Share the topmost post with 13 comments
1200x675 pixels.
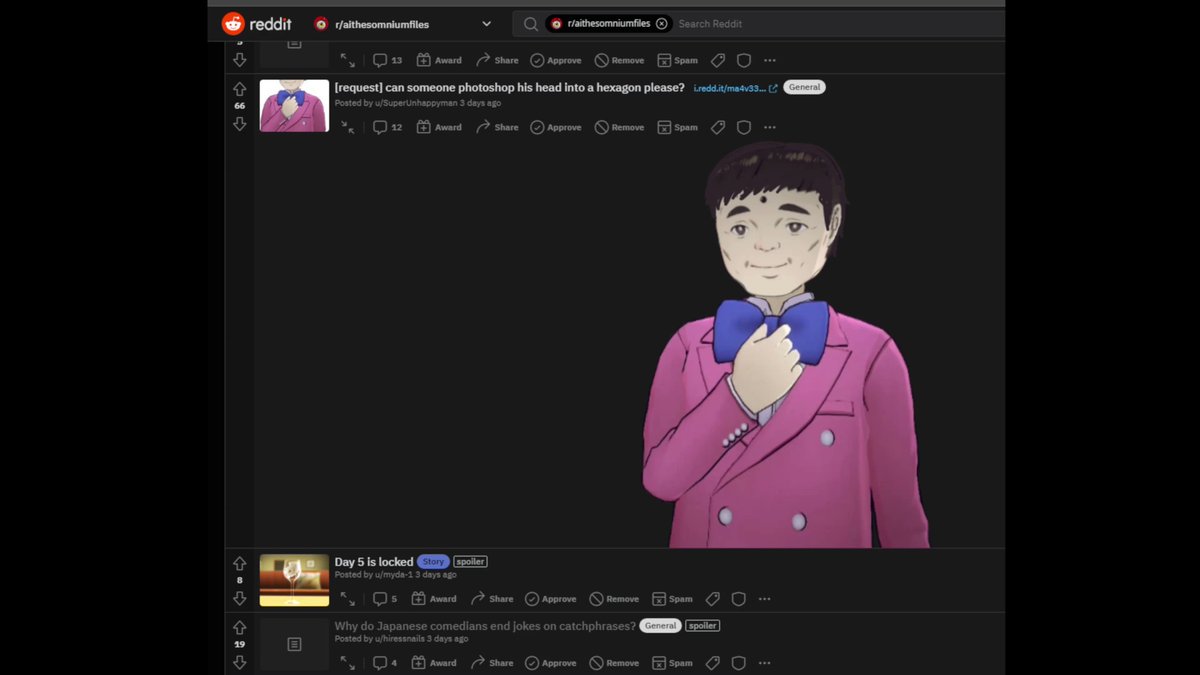(x=497, y=60)
